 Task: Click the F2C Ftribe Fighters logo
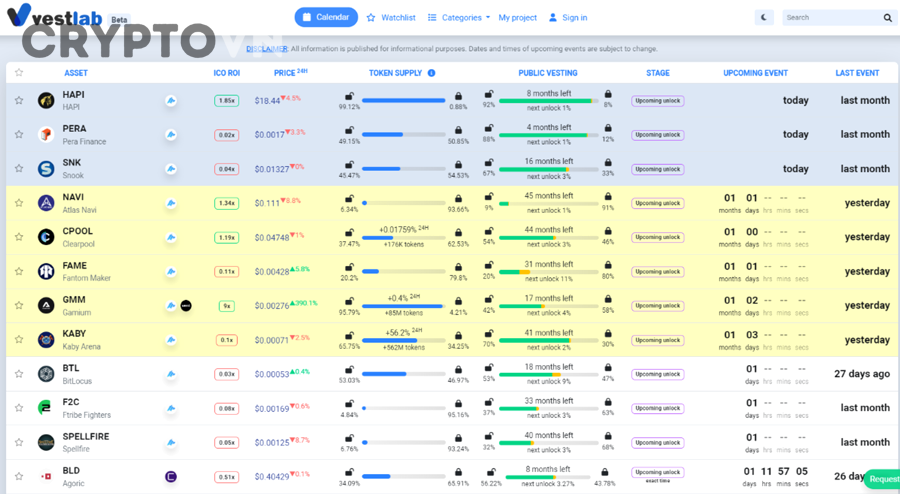tap(44, 408)
